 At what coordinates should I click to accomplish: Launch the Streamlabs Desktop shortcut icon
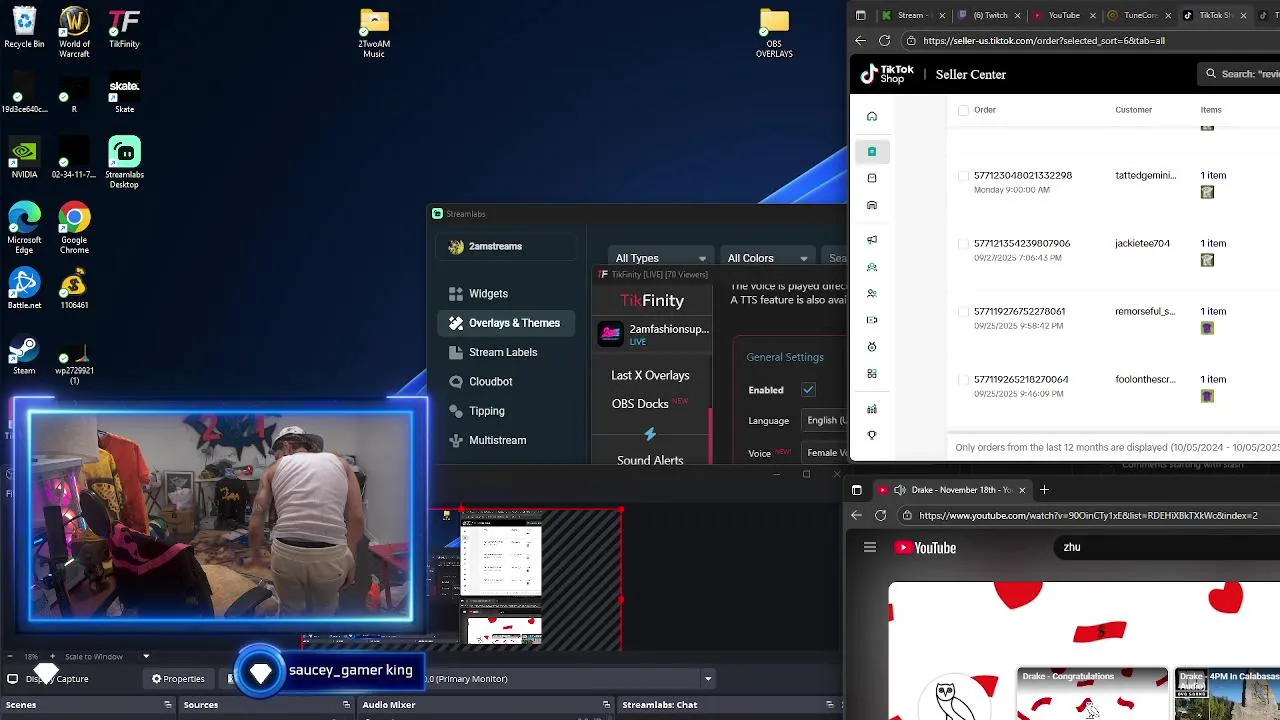click(124, 163)
